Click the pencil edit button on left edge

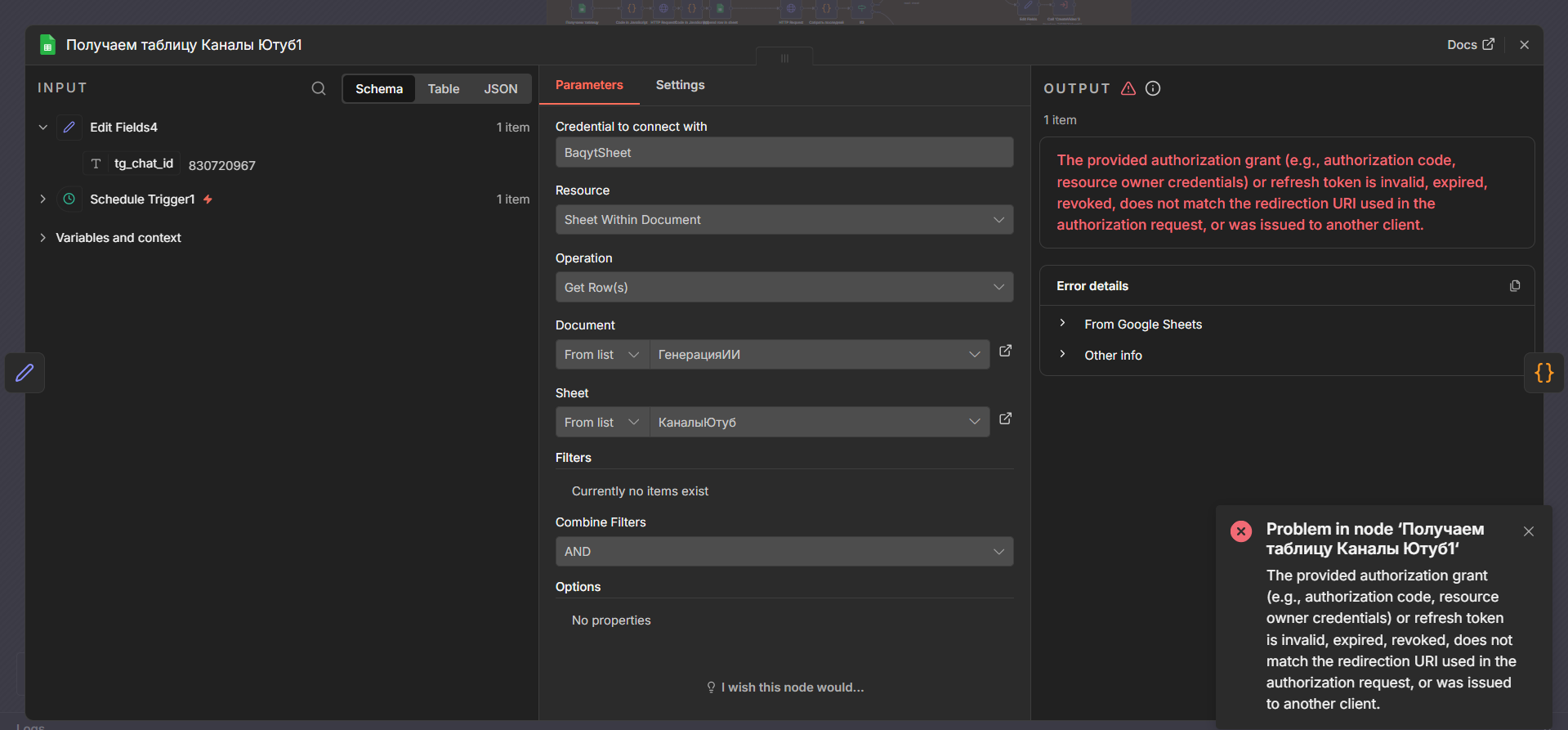coord(25,373)
